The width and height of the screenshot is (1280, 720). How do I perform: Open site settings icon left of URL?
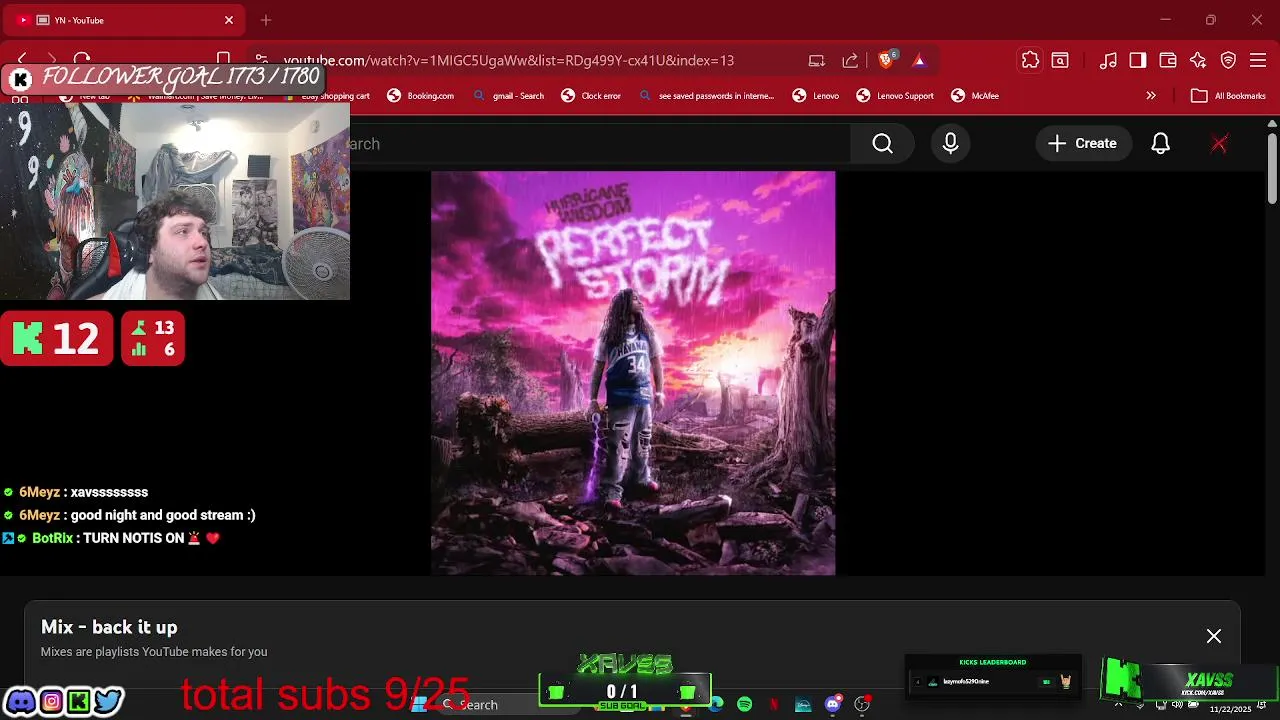(261, 60)
